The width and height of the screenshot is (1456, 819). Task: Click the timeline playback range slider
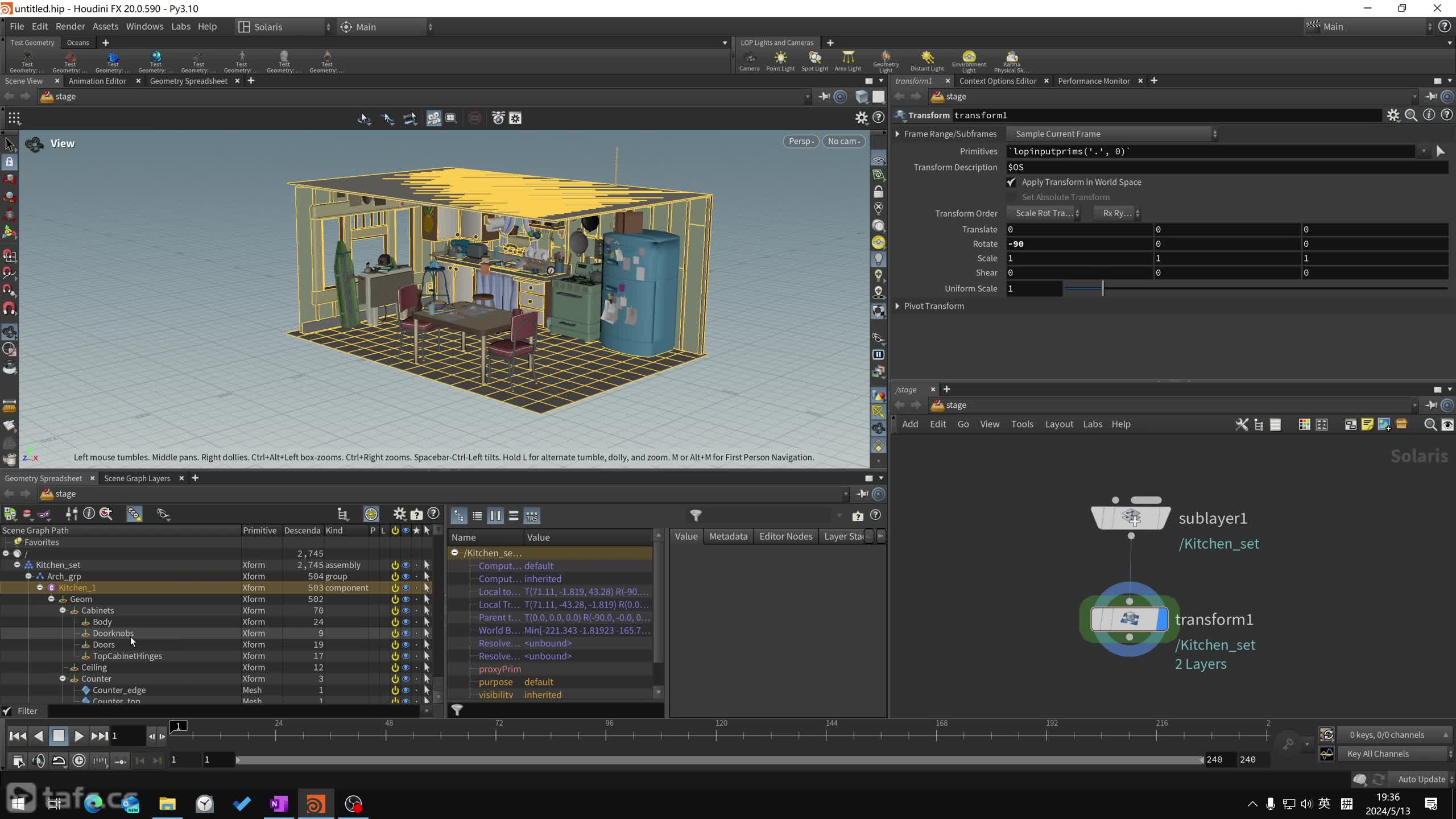(719, 760)
